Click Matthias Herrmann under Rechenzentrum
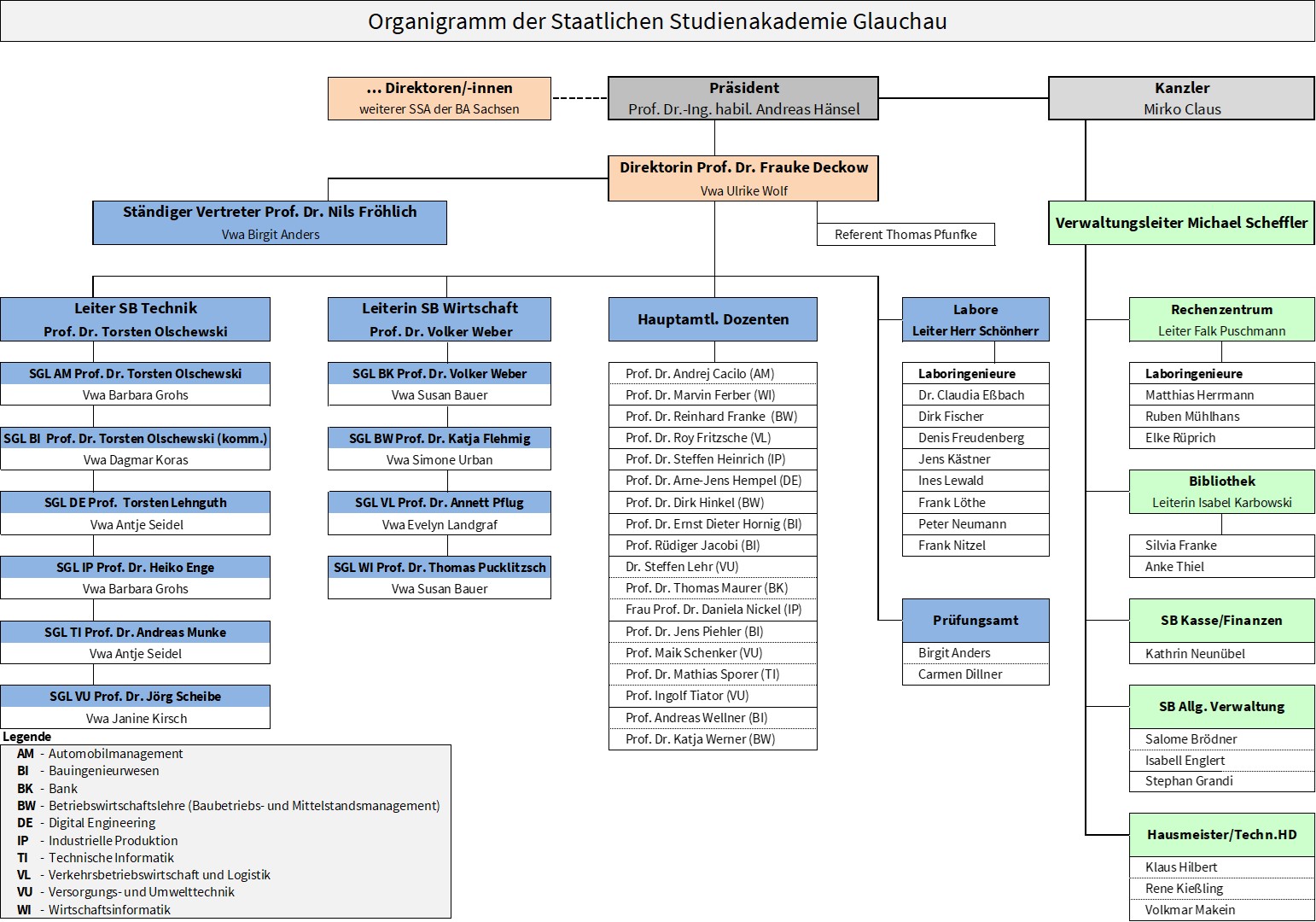1316x922 pixels. 1222,394
